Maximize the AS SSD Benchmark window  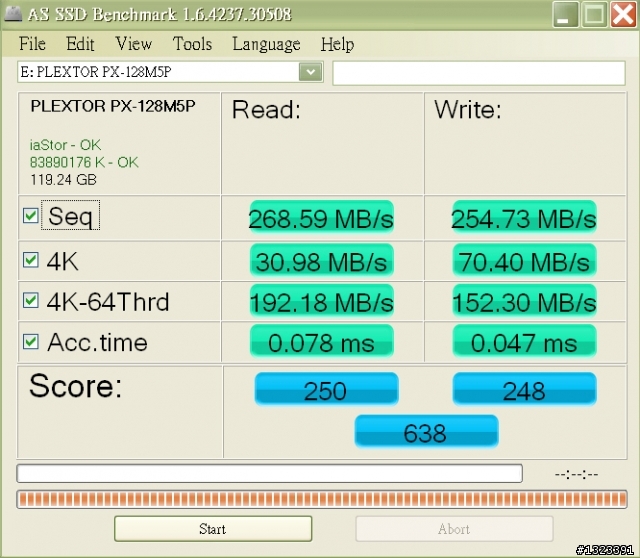click(594, 14)
